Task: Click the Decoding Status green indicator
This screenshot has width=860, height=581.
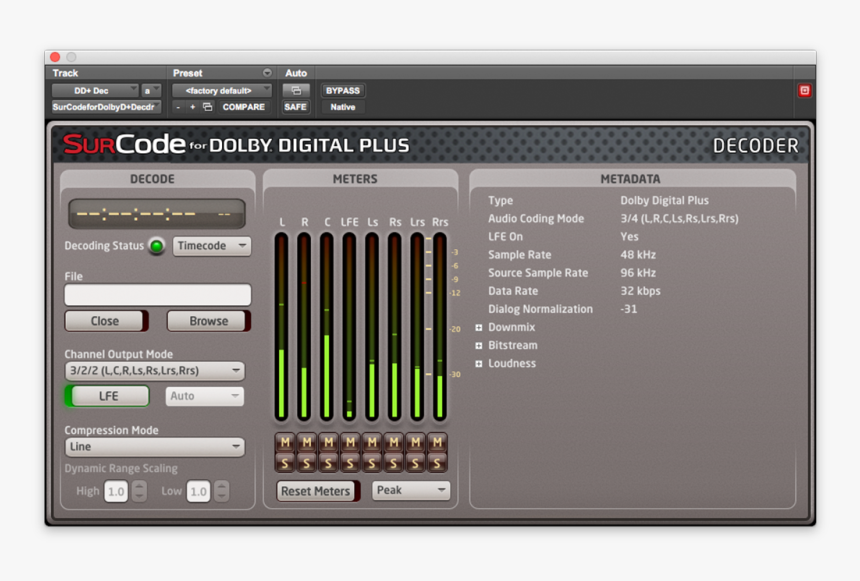Action: [157, 246]
